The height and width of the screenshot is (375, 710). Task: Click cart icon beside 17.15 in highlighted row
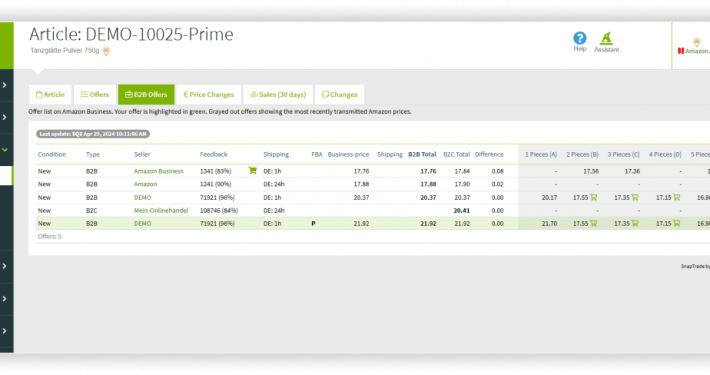[x=676, y=223]
